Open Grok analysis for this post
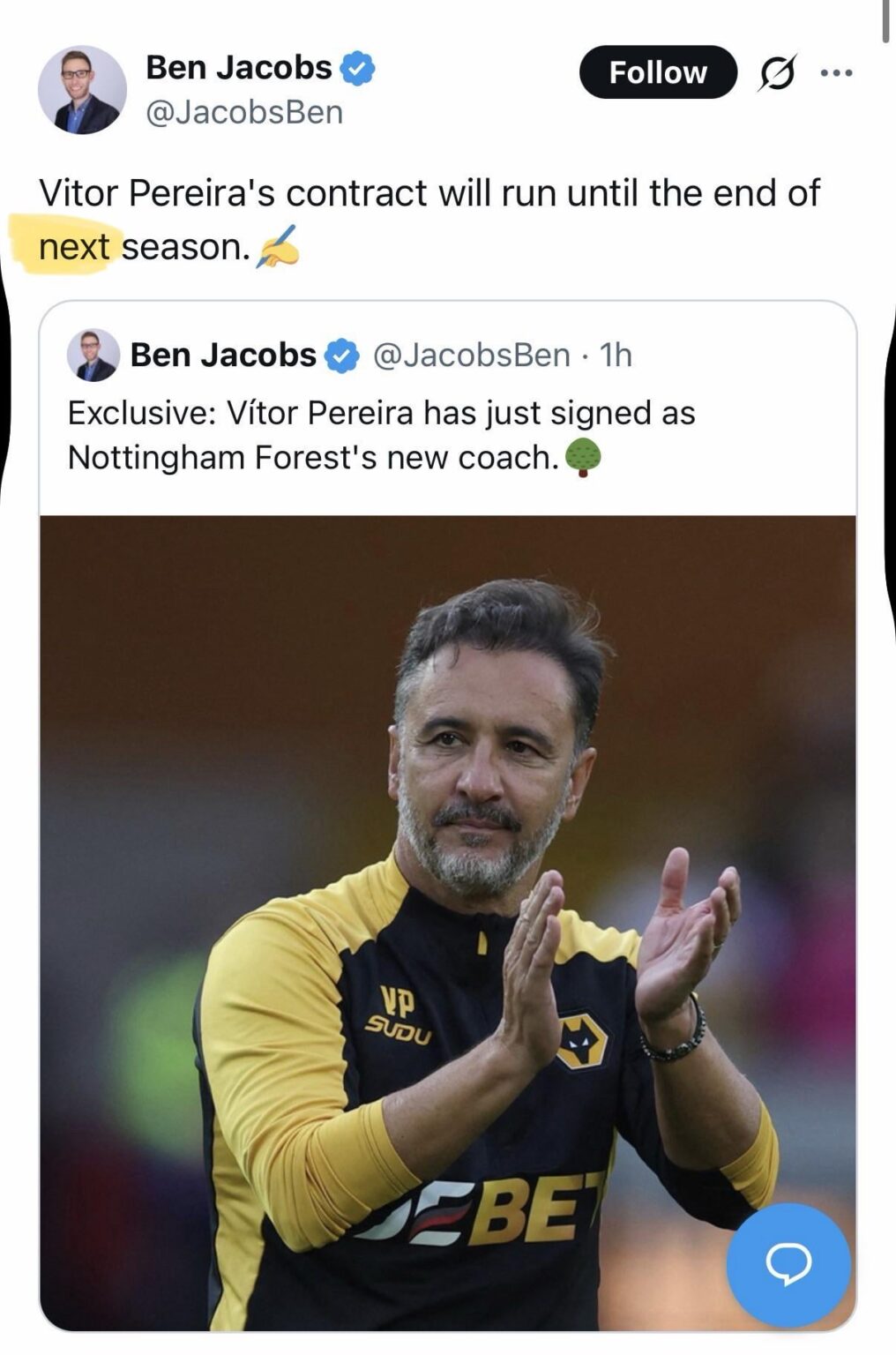The image size is (896, 1355). click(779, 72)
